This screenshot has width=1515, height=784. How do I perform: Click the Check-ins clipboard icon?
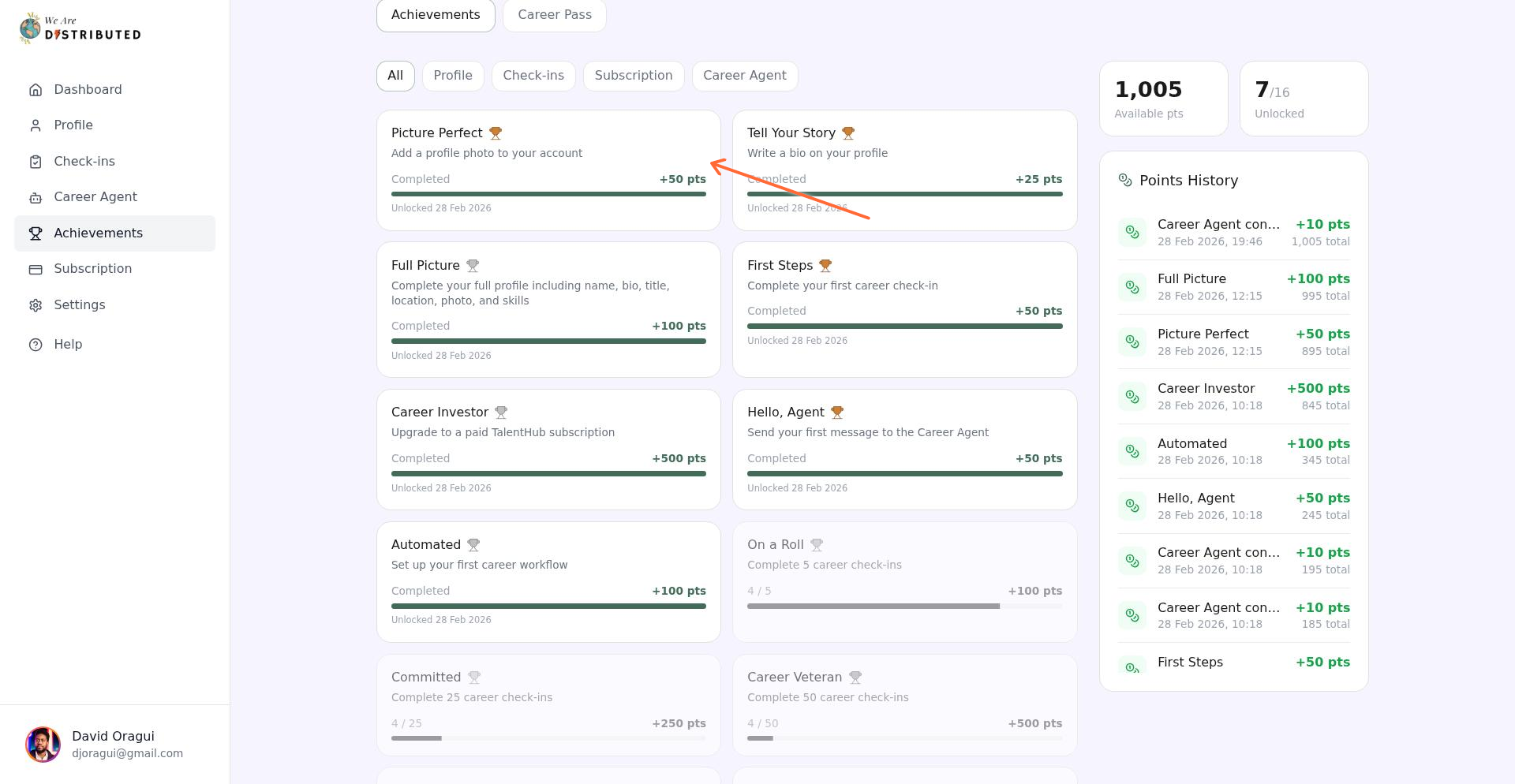(36, 162)
